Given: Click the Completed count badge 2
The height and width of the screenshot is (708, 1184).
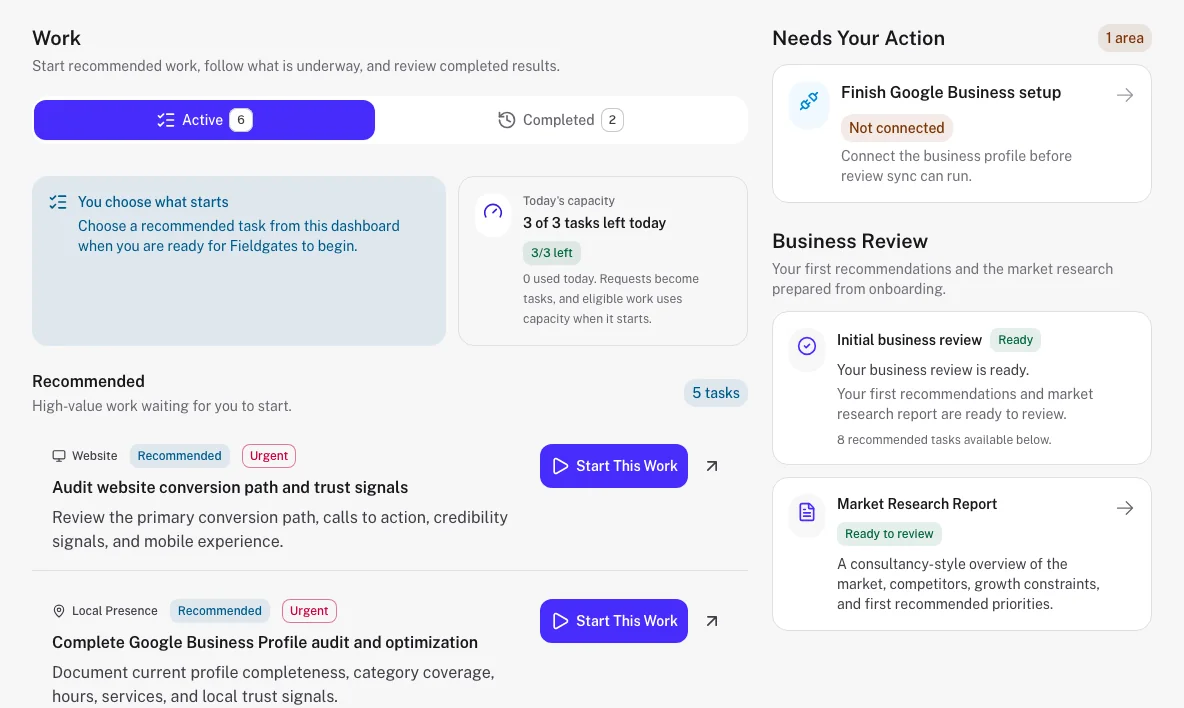Looking at the screenshot, I should [x=612, y=120].
